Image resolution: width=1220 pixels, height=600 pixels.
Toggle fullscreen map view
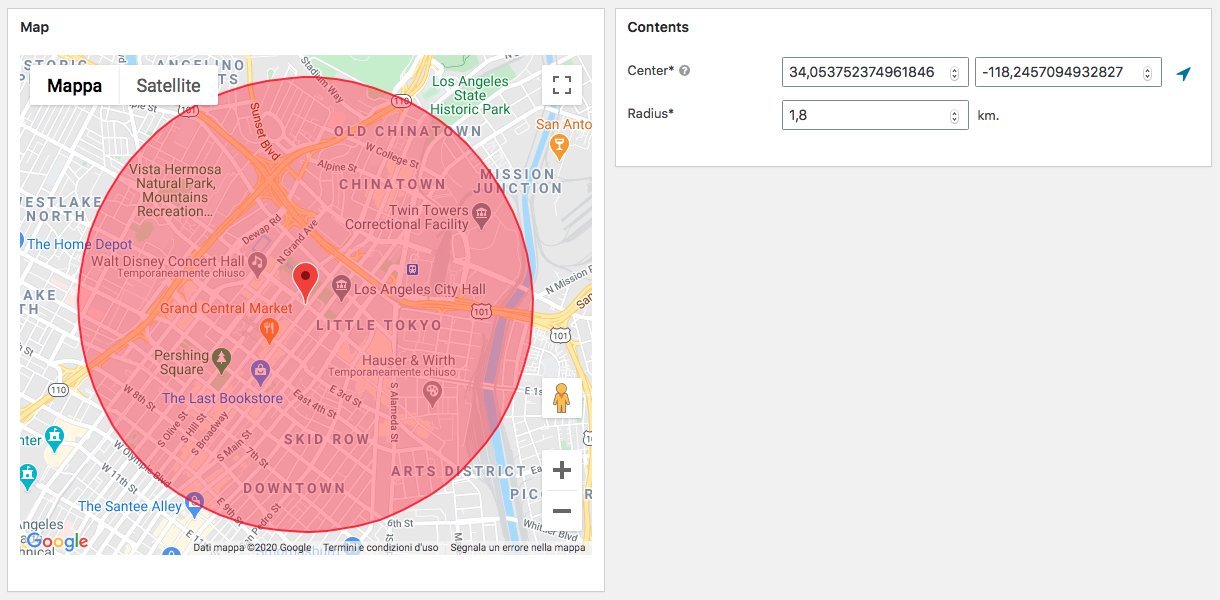point(562,85)
